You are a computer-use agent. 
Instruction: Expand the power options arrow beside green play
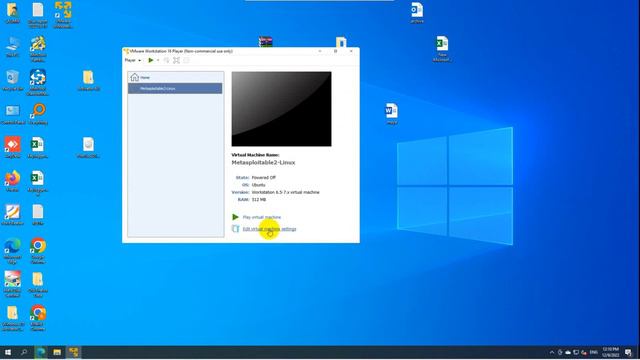pyautogui.click(x=158, y=60)
